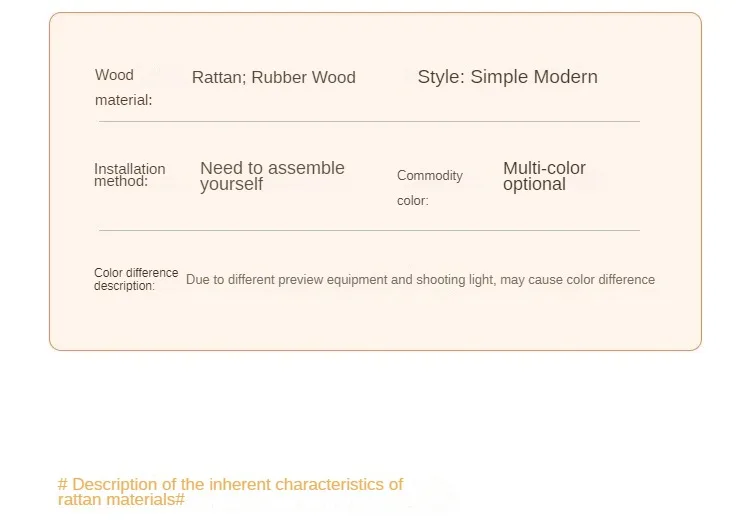Click the word 'yourself' in installation value
The width and height of the screenshot is (750, 532).
tap(232, 185)
